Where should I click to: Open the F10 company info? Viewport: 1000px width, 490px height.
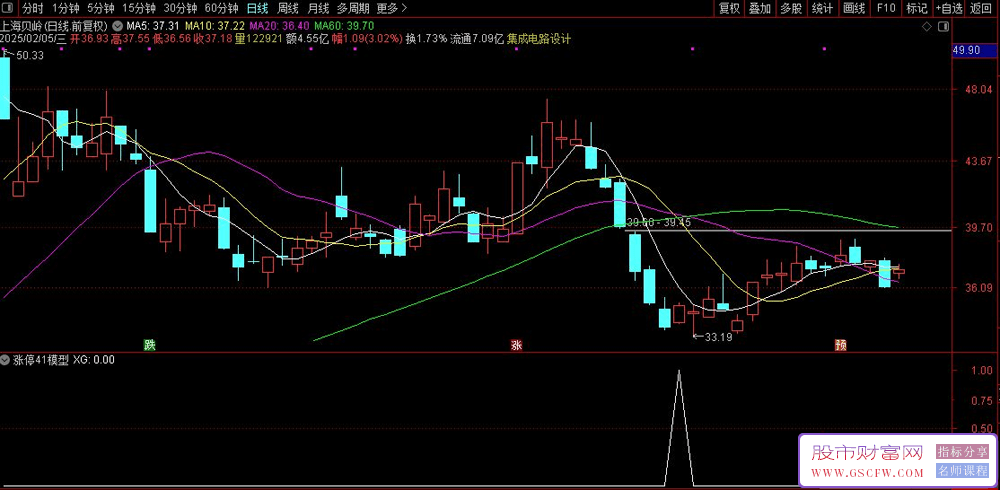886,8
